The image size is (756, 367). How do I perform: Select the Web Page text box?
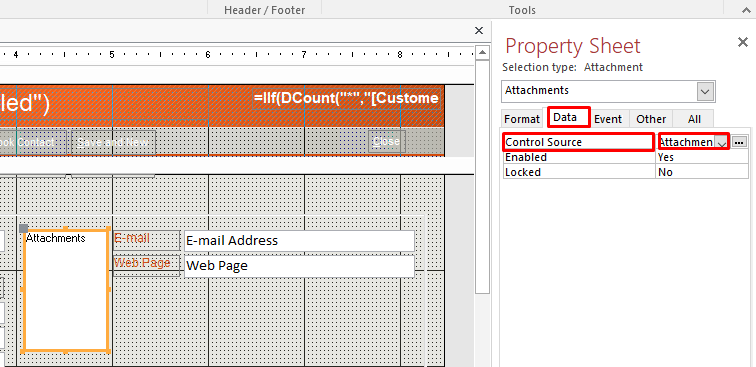[x=299, y=266]
